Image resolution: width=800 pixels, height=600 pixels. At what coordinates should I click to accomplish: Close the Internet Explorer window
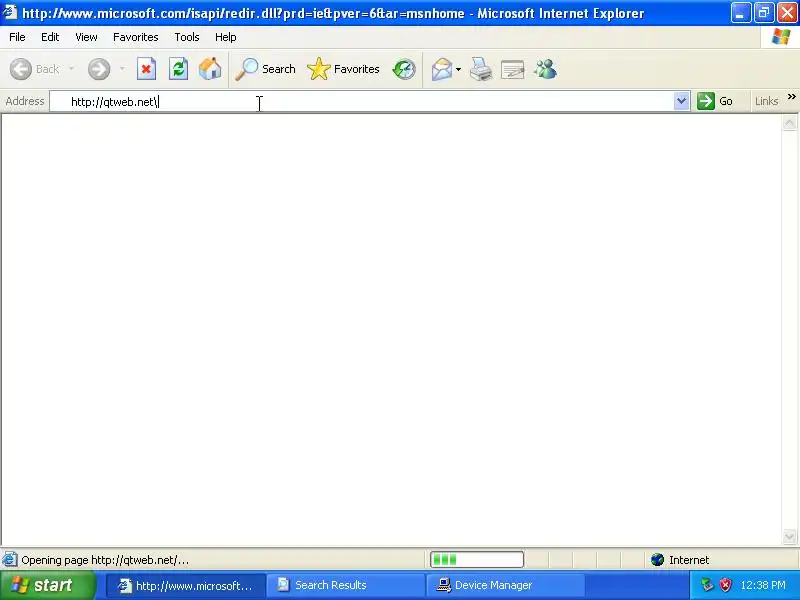(787, 13)
